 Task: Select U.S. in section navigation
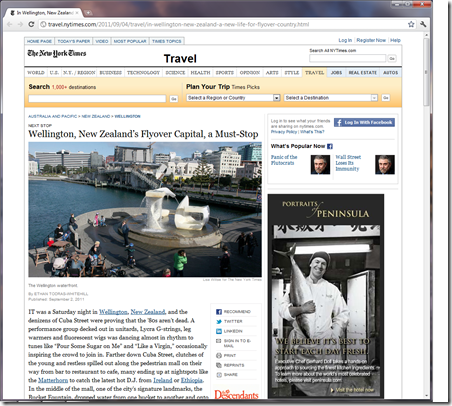(x=54, y=73)
